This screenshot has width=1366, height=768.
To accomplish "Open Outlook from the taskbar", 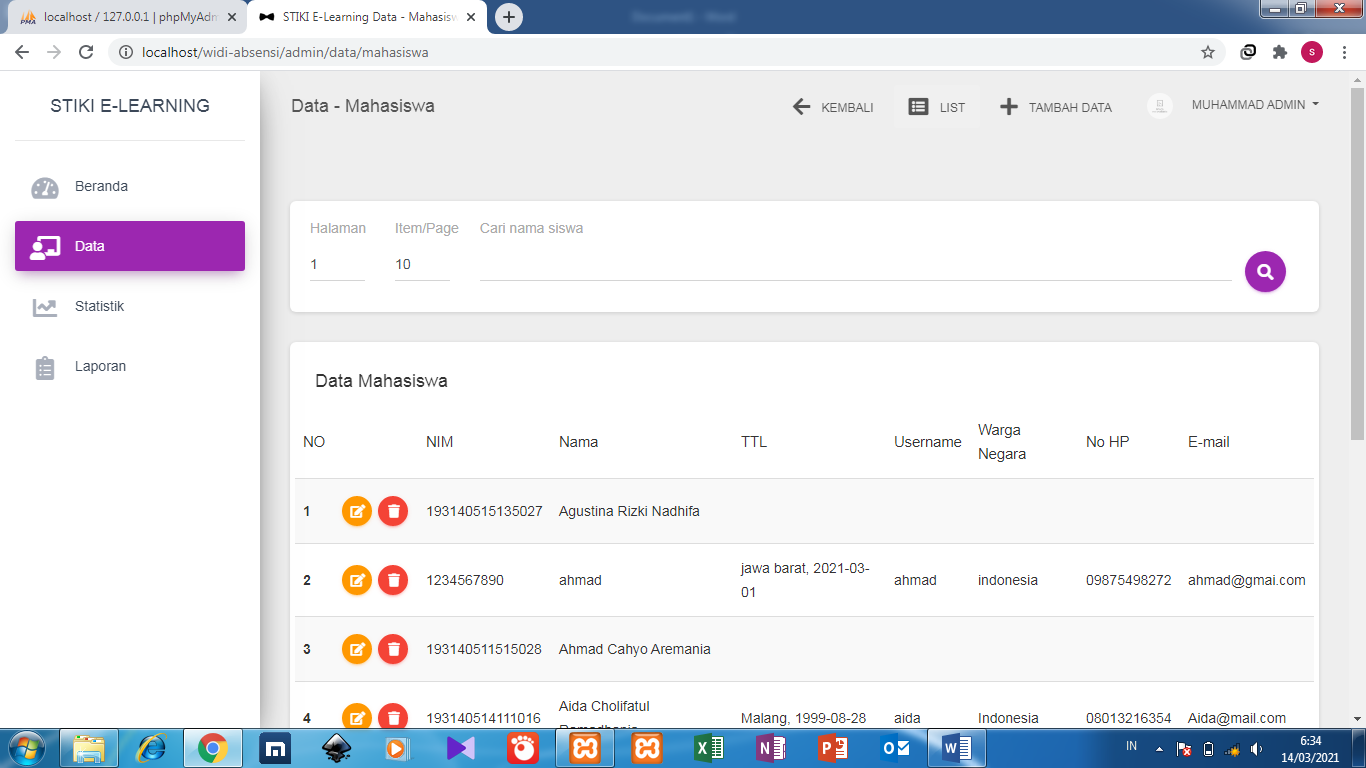I will pos(894,748).
